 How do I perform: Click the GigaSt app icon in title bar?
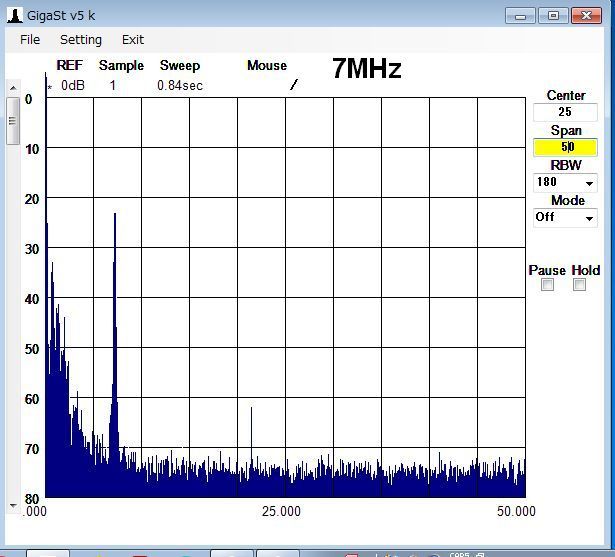(x=14, y=15)
